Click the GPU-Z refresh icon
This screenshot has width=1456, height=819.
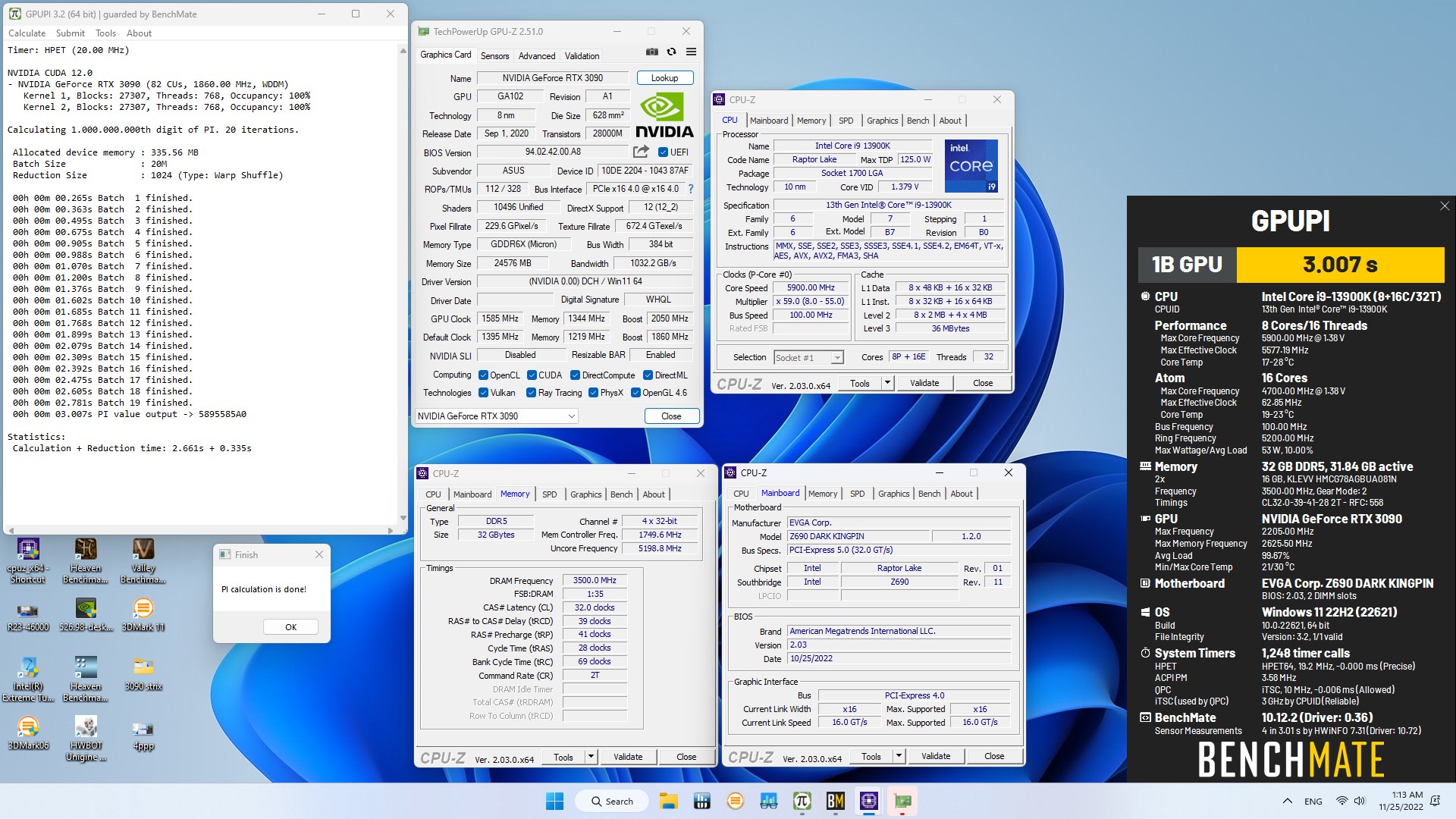671,52
